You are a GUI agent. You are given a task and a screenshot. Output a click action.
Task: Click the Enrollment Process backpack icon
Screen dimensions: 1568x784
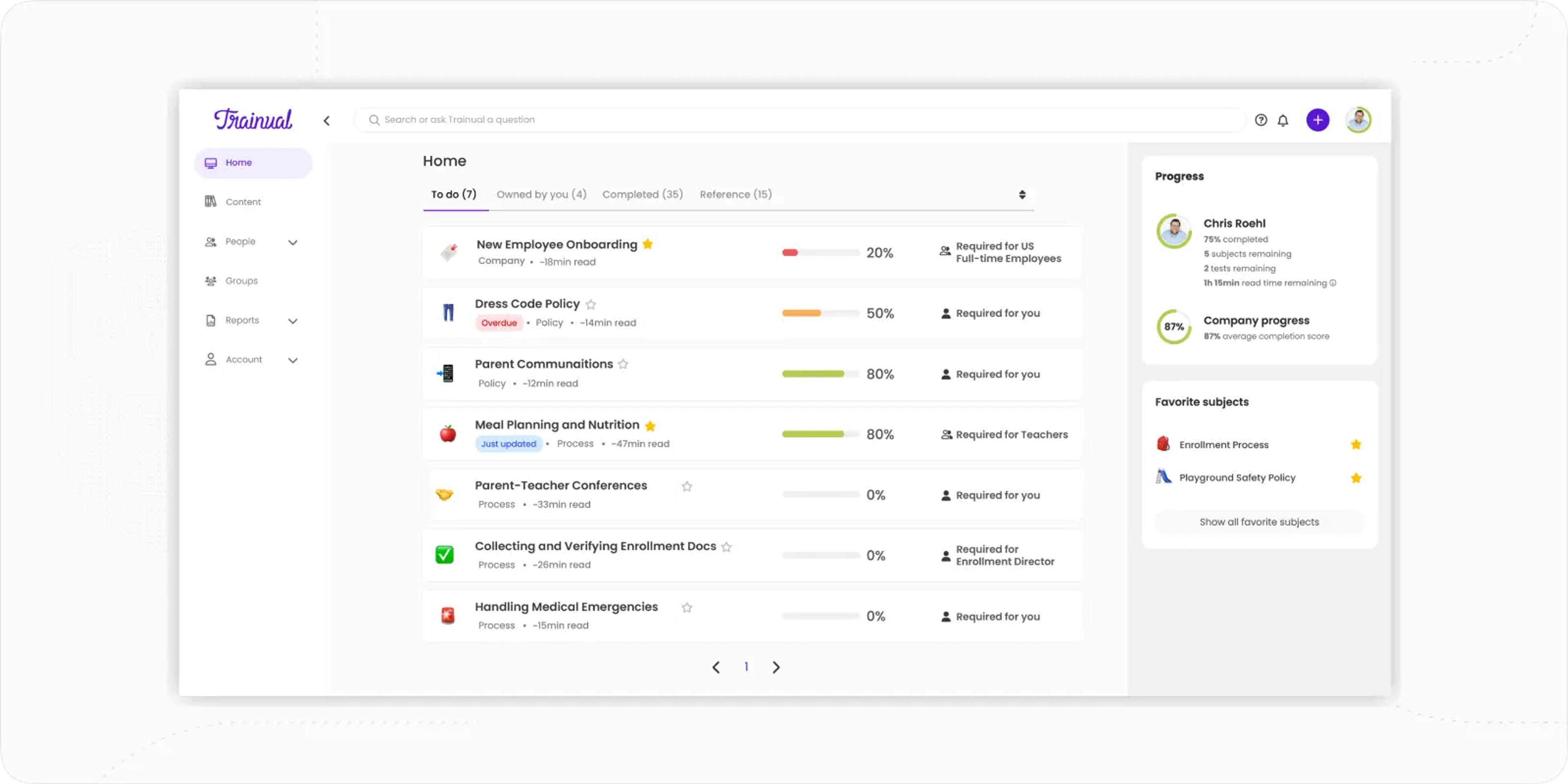[1163, 444]
